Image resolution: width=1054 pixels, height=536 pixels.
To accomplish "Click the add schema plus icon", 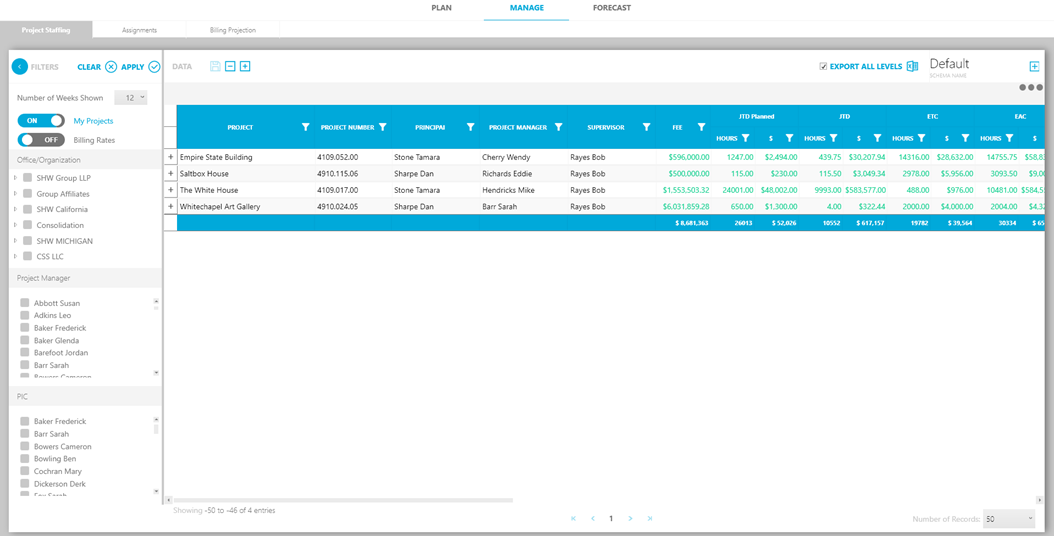I will 1034,67.
